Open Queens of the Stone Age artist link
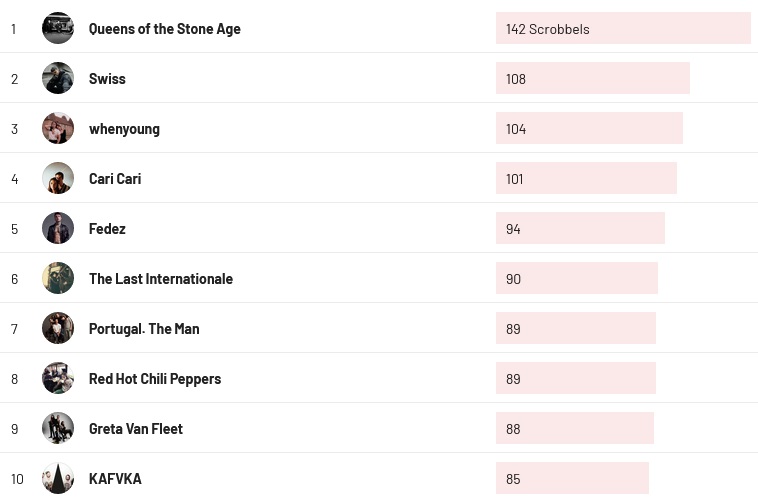This screenshot has width=758, height=501. 164,29
